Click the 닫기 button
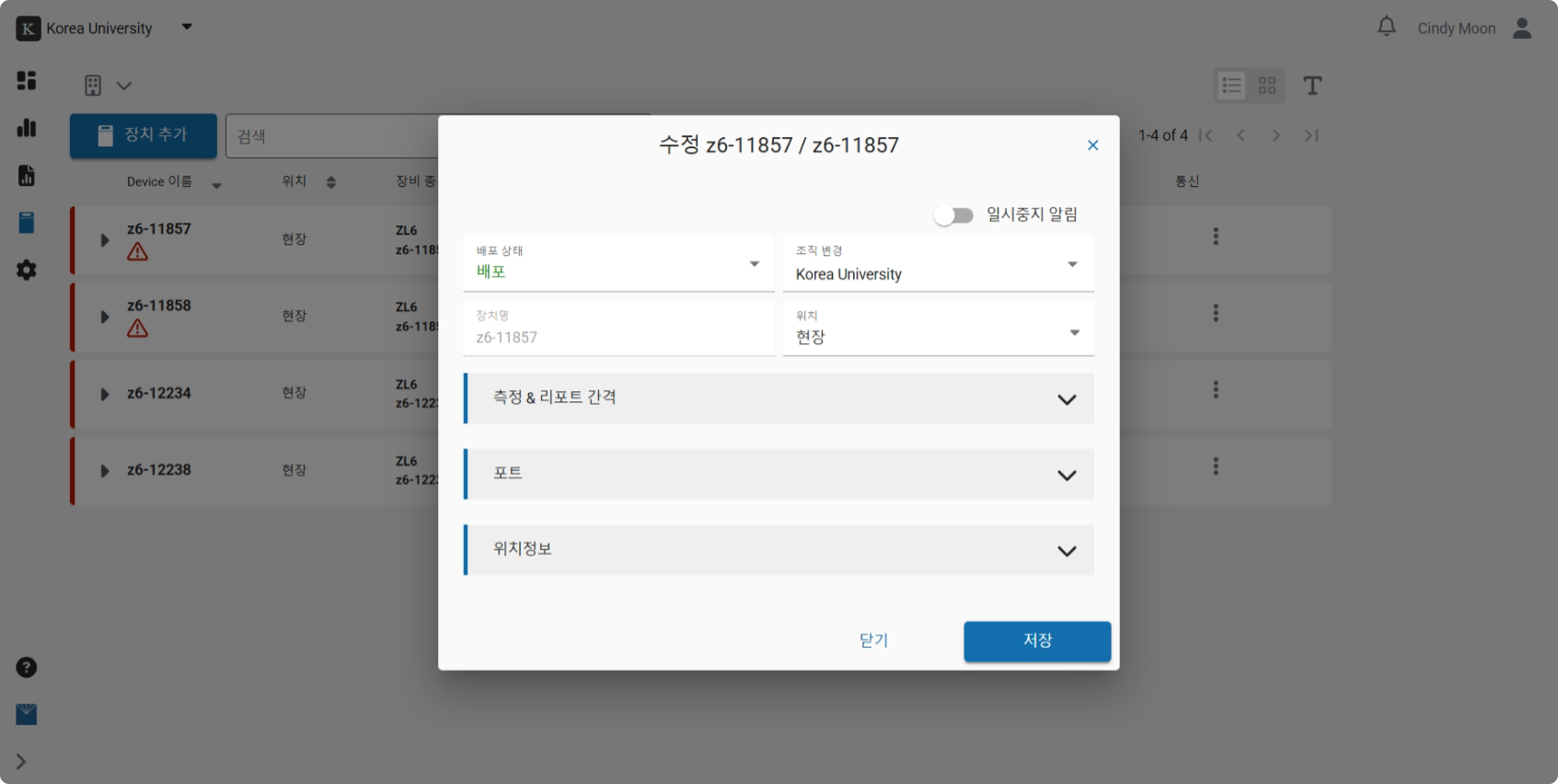The height and width of the screenshot is (784, 1558). tap(873, 640)
